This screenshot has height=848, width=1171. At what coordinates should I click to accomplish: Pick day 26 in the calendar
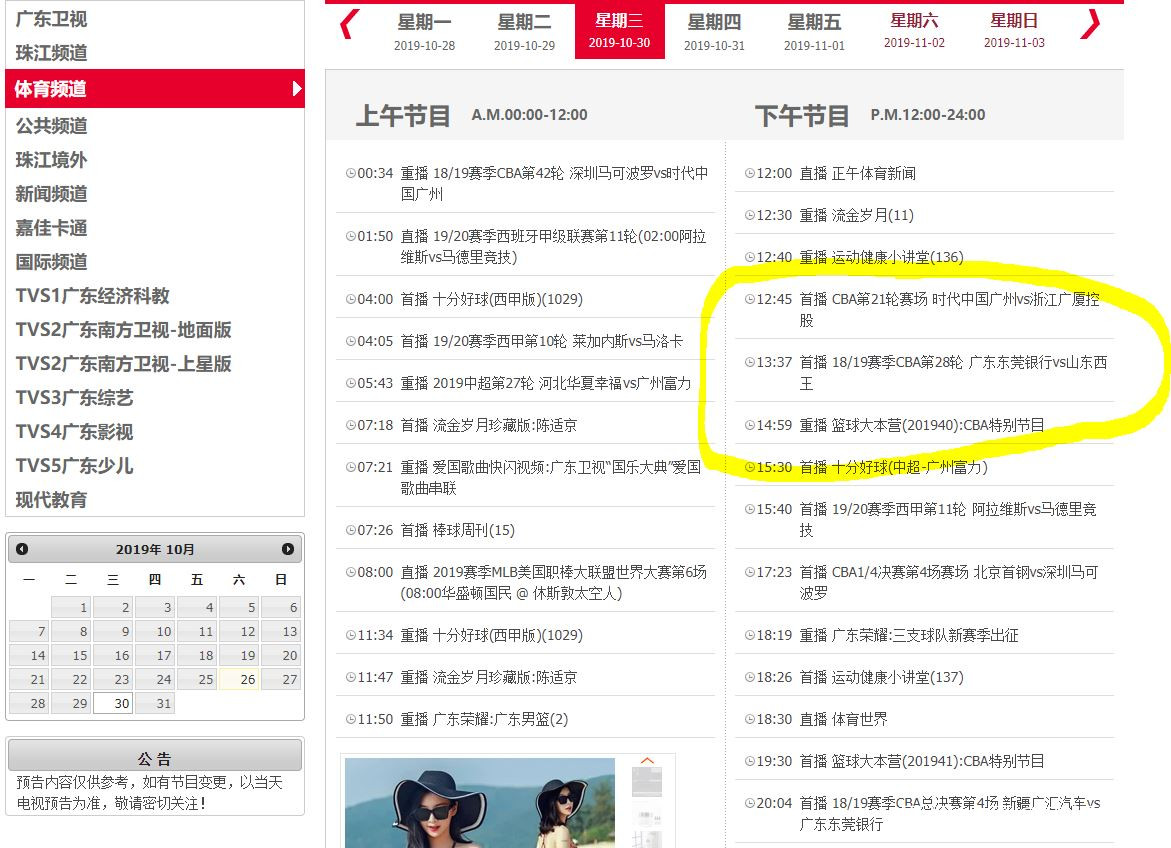(x=239, y=679)
